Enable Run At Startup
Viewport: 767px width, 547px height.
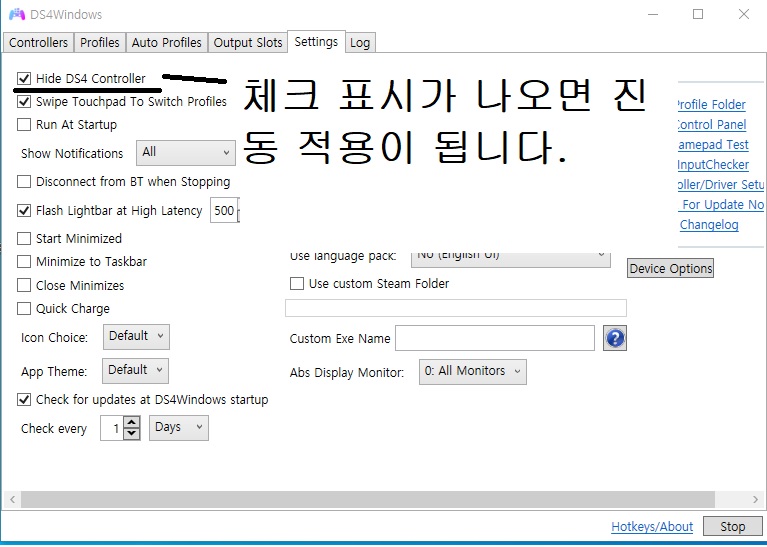pos(24,125)
